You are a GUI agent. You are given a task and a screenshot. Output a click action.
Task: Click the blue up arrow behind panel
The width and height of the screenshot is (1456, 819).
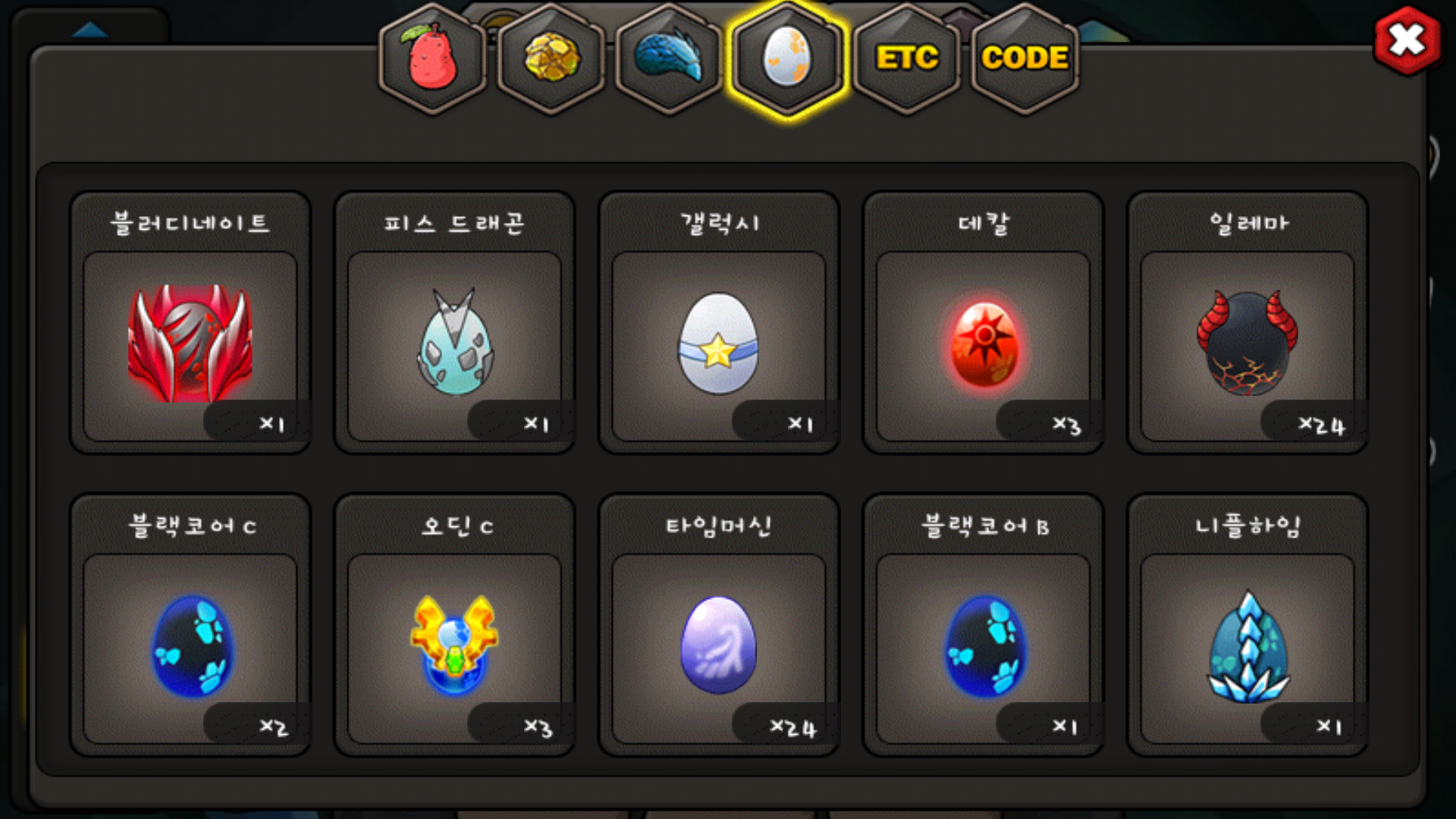tap(89, 30)
